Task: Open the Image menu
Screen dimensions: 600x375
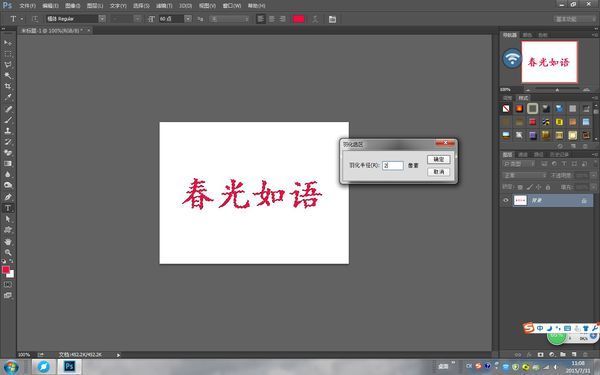Action: click(72, 6)
